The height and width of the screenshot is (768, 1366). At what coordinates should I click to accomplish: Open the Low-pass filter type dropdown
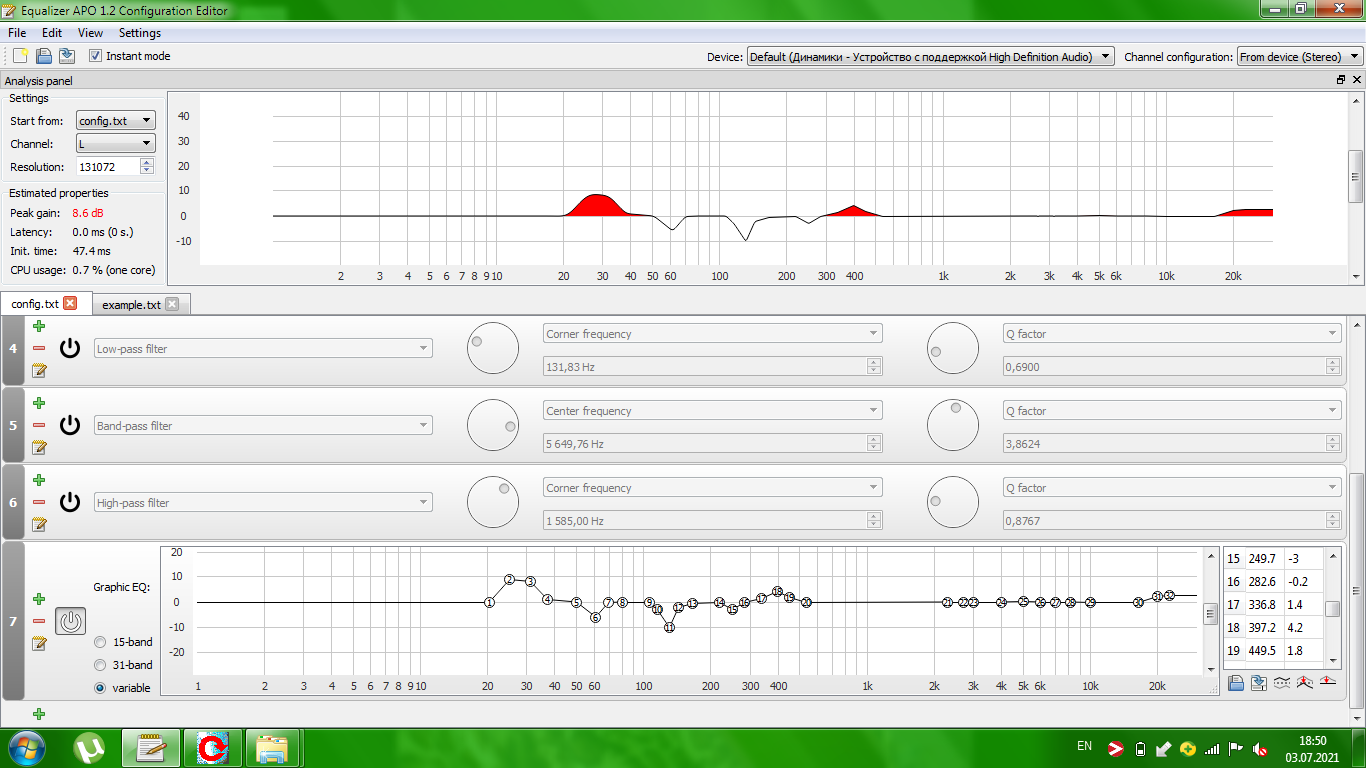tap(263, 349)
